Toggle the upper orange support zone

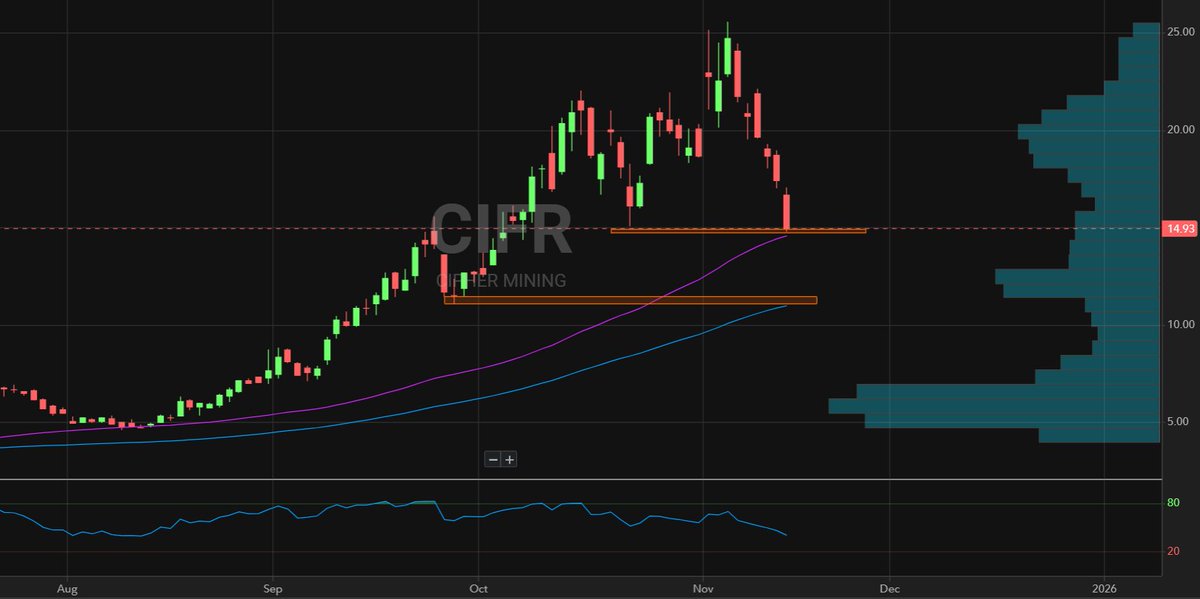click(x=735, y=231)
